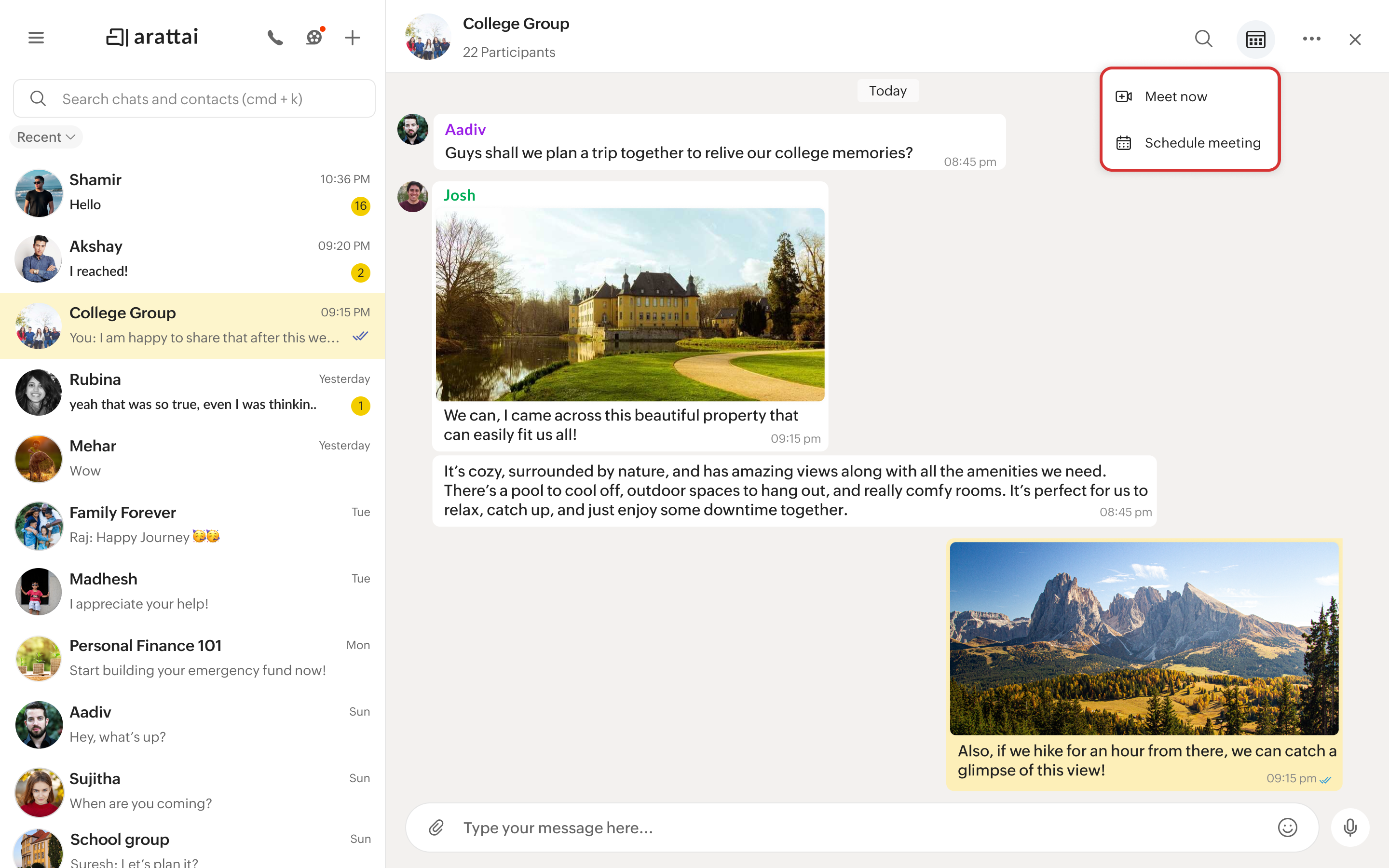This screenshot has width=1389, height=868.
Task: Open the mountain landscape image you sent
Action: pyautogui.click(x=1144, y=638)
